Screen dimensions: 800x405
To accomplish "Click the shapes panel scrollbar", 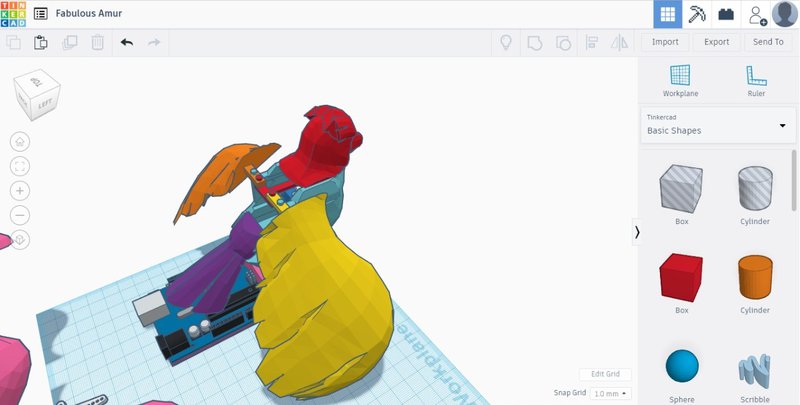I will [x=793, y=180].
